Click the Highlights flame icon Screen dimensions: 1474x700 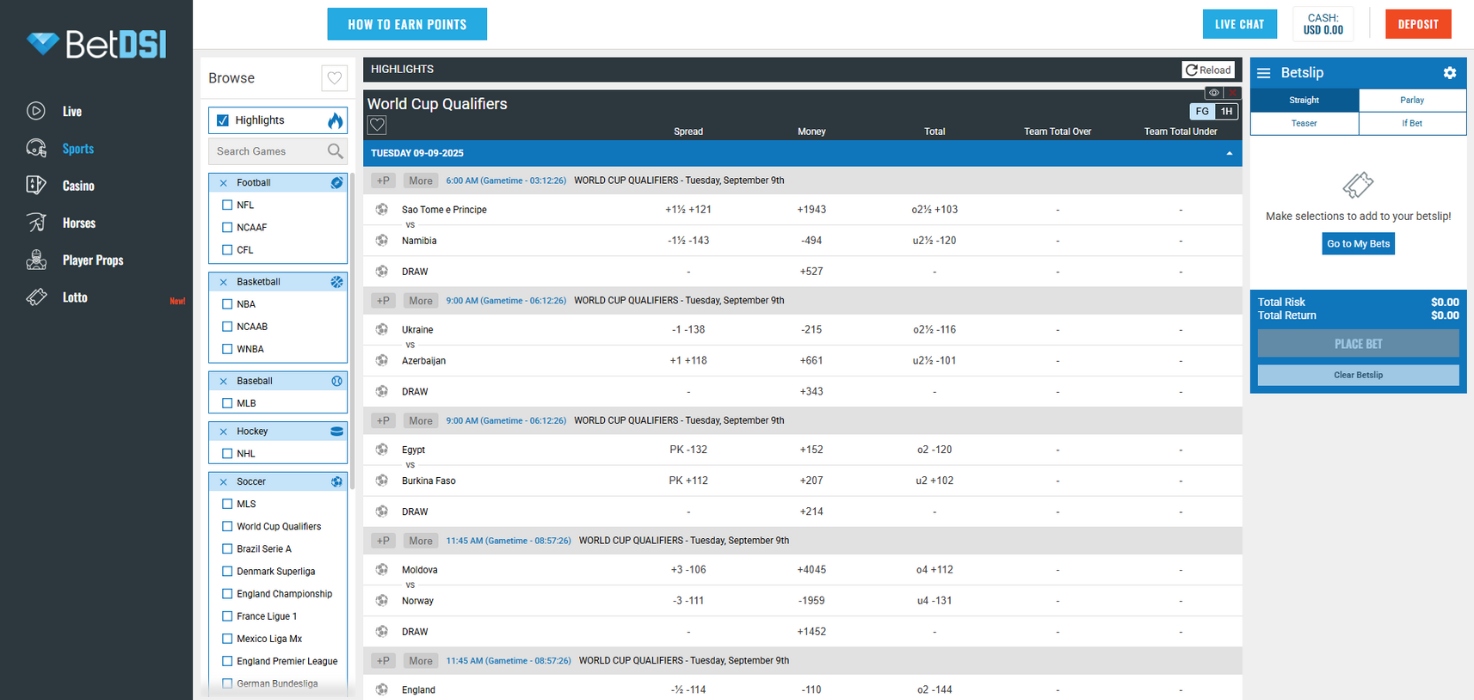click(x=335, y=120)
